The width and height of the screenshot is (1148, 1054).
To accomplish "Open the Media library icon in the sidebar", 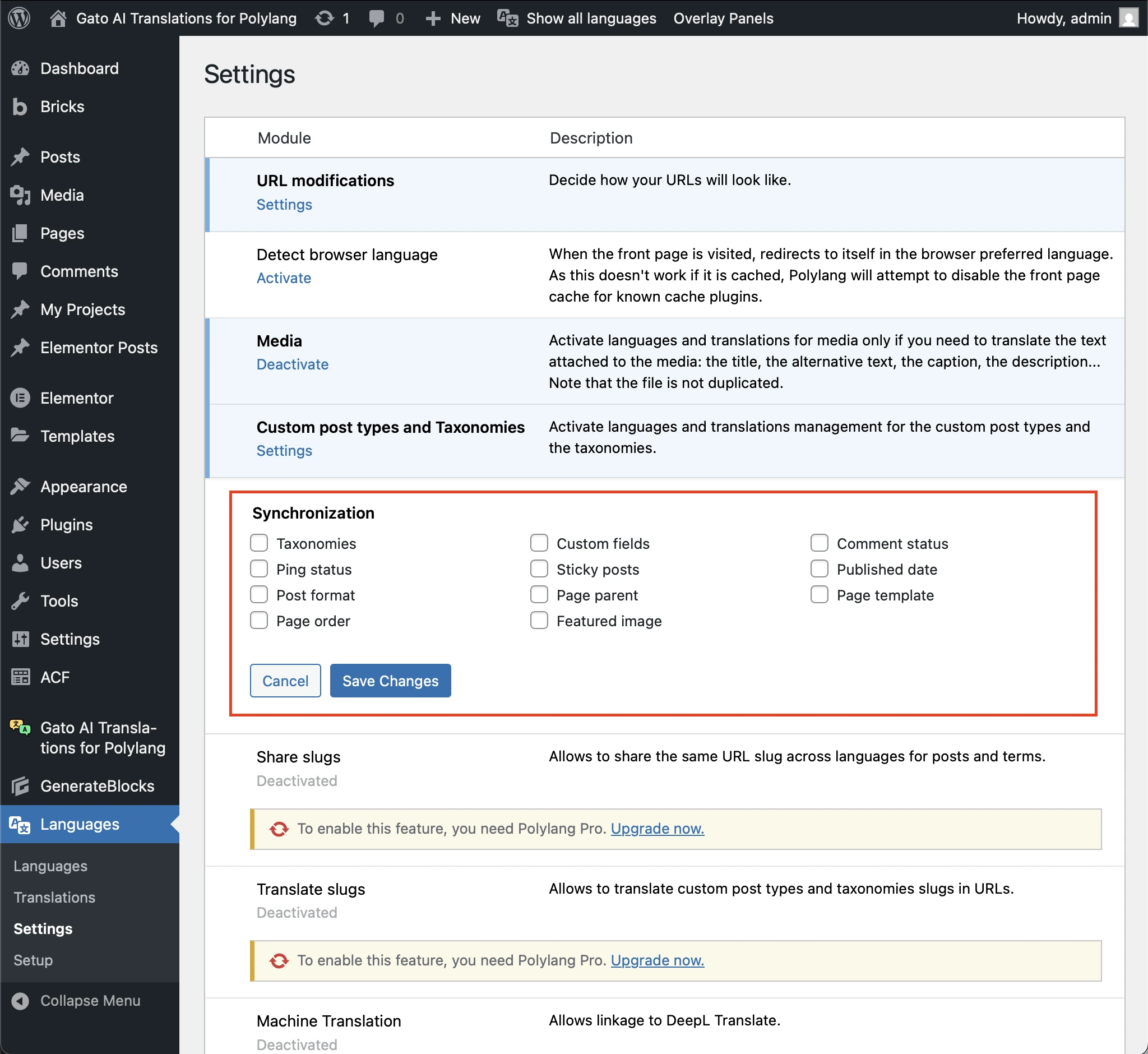I will (21, 195).
